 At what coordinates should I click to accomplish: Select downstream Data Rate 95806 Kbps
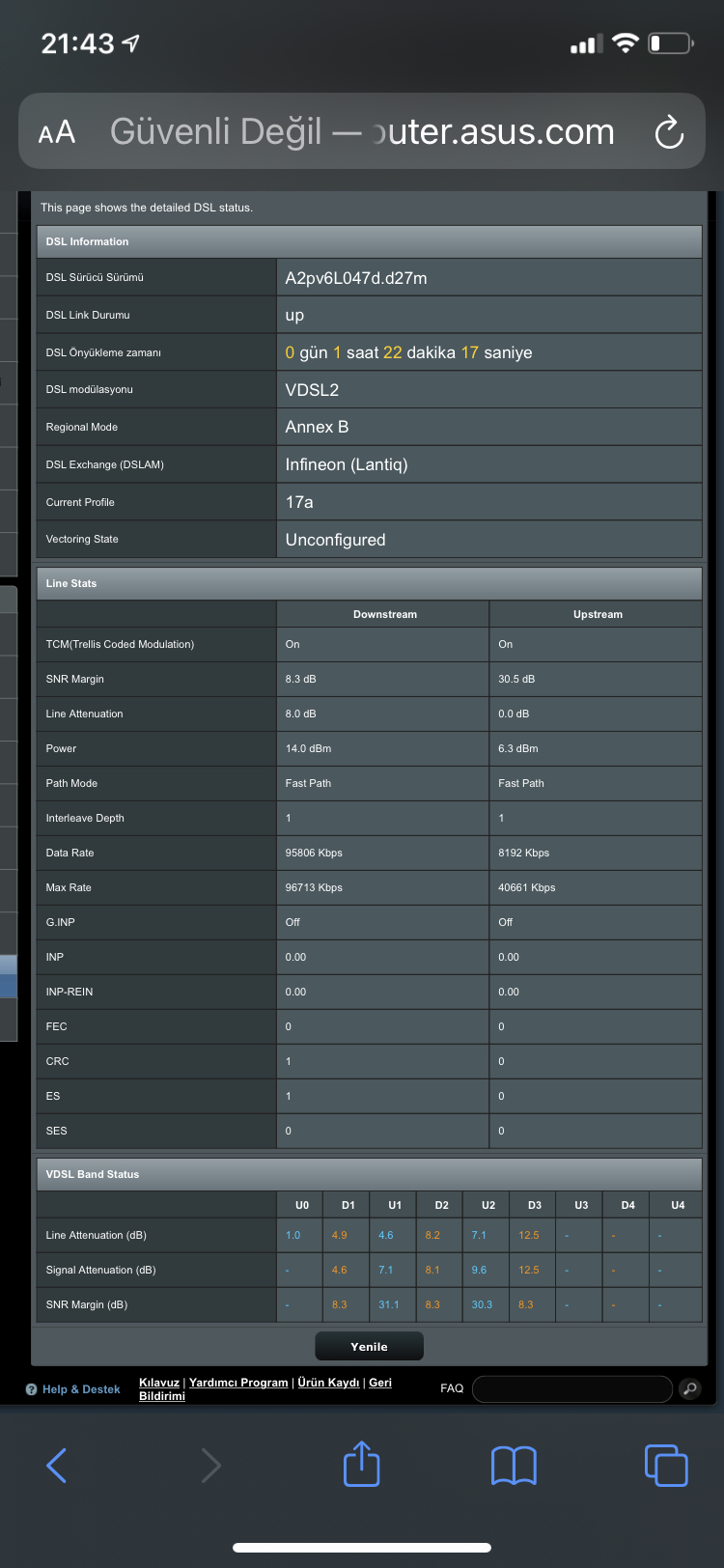point(314,853)
